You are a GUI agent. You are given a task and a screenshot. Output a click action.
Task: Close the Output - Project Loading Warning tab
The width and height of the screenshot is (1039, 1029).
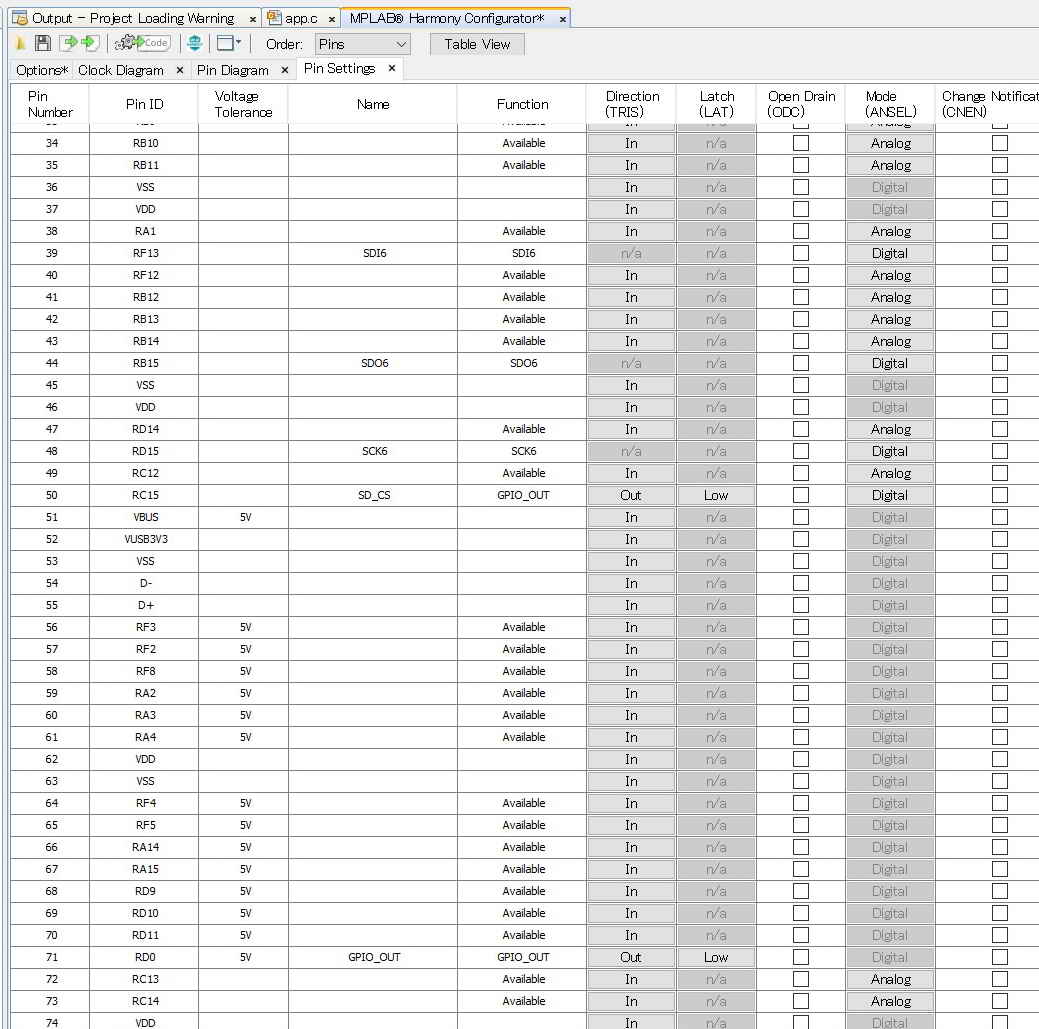coord(252,19)
